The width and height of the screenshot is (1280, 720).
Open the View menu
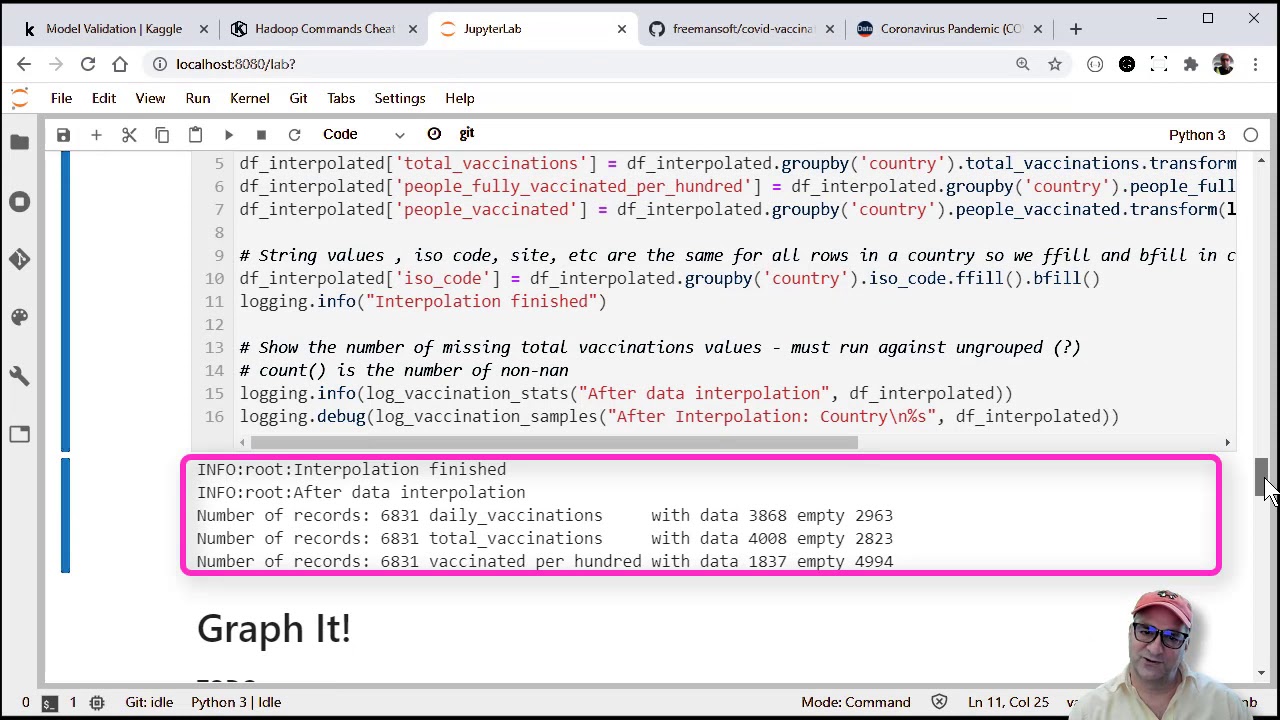click(x=150, y=98)
